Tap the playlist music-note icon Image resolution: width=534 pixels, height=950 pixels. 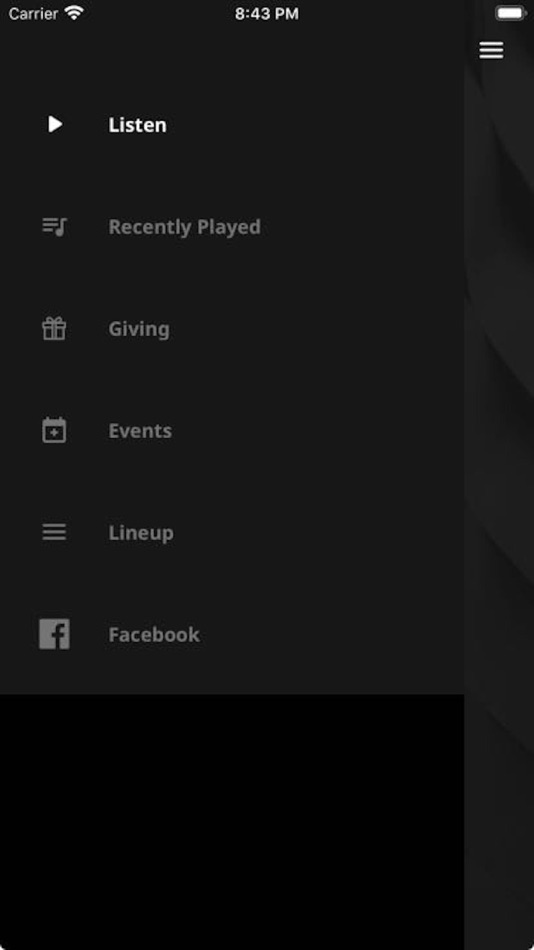(55, 227)
